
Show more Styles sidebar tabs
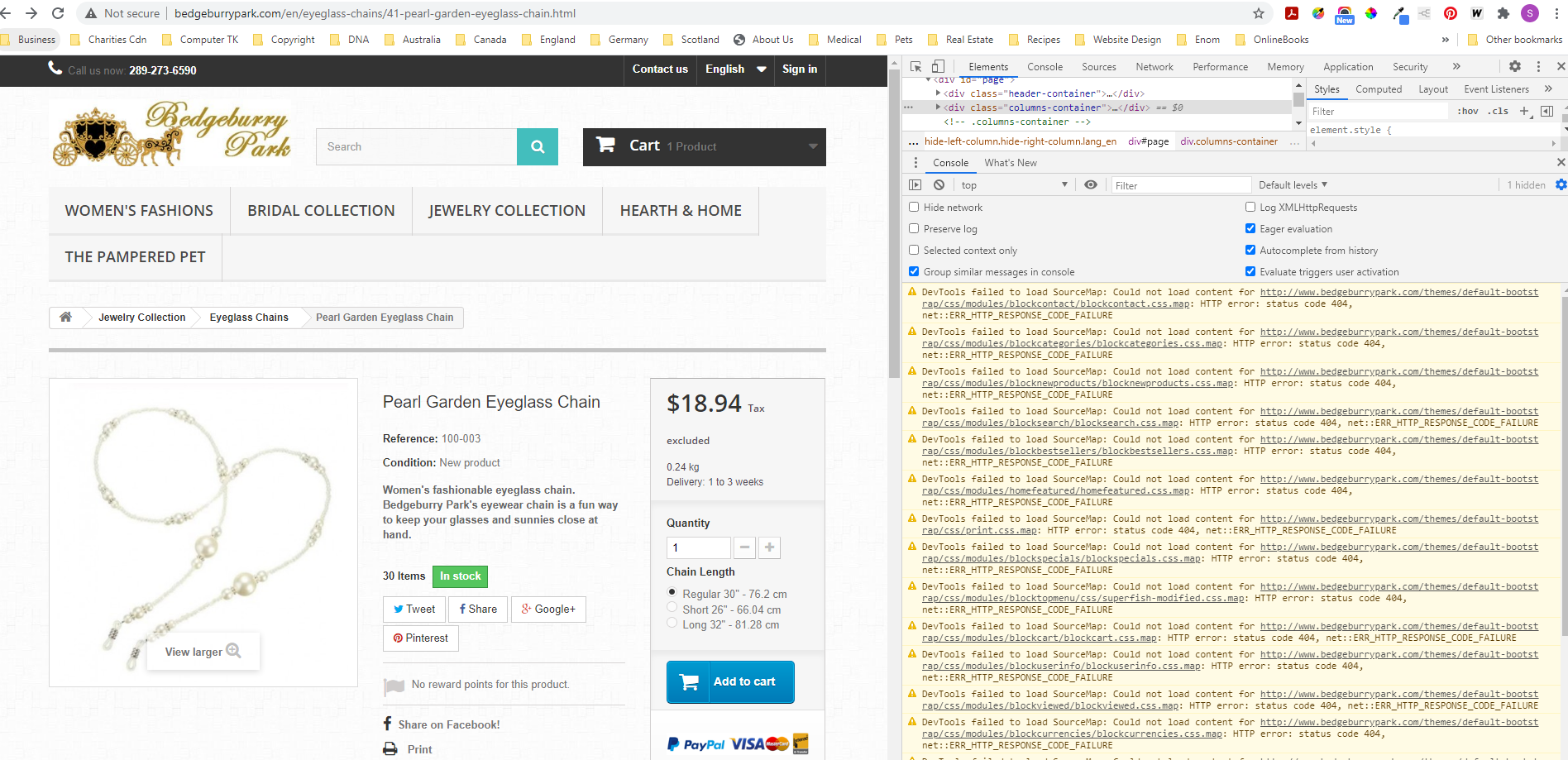pos(1548,88)
